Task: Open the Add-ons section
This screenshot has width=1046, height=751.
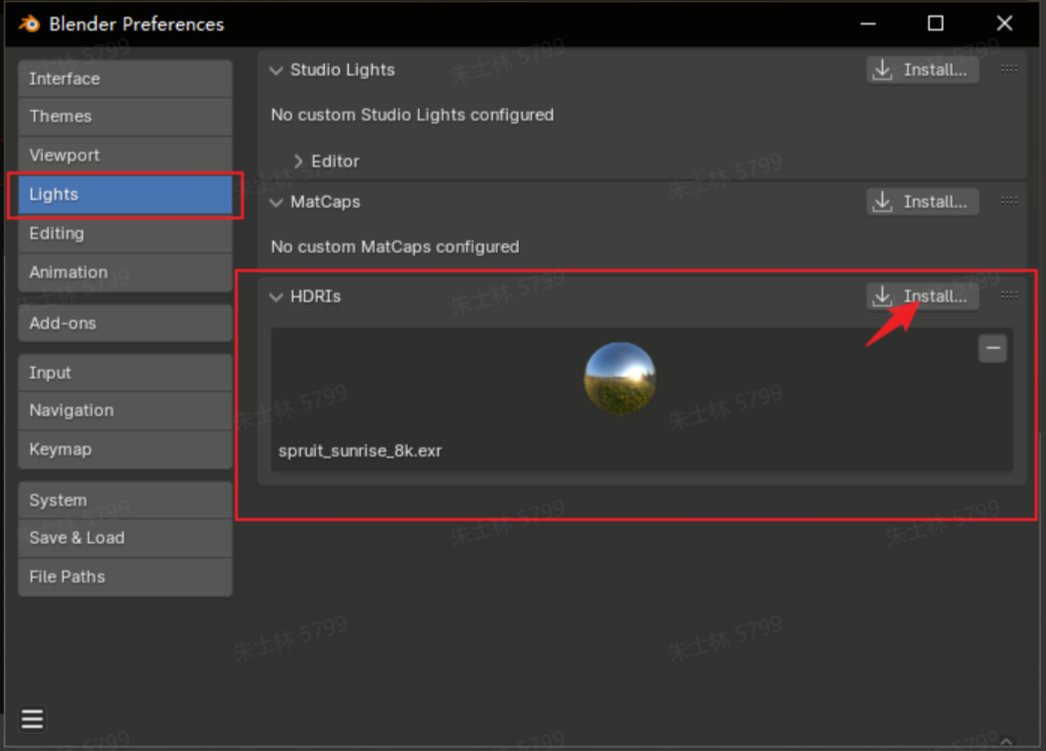Action: click(x=125, y=323)
